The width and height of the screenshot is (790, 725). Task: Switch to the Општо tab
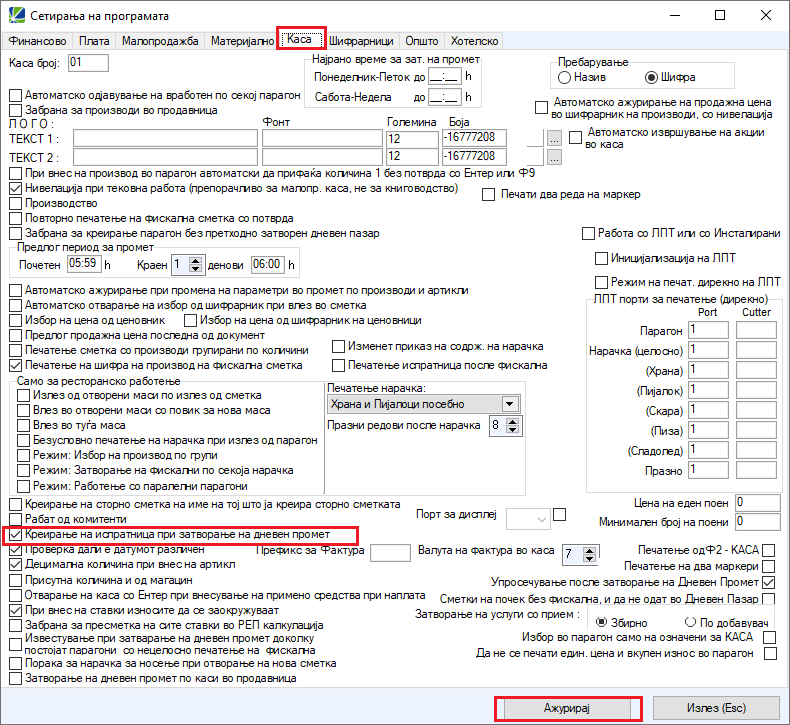click(x=422, y=41)
